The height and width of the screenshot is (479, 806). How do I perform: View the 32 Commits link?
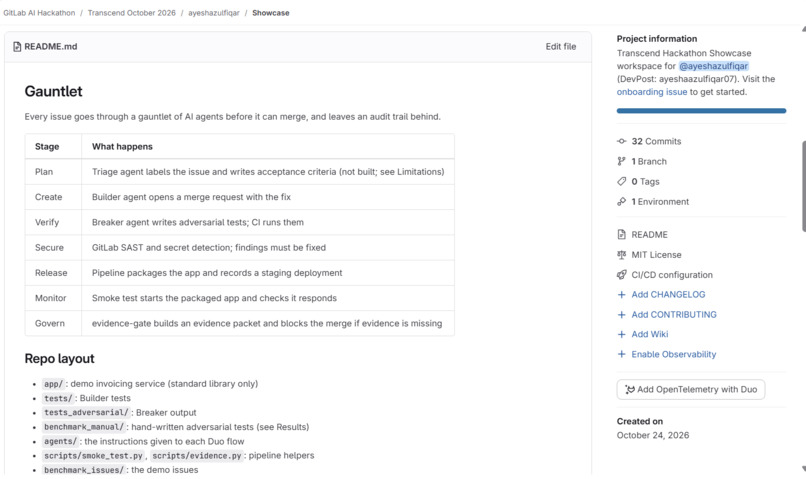click(x=656, y=141)
